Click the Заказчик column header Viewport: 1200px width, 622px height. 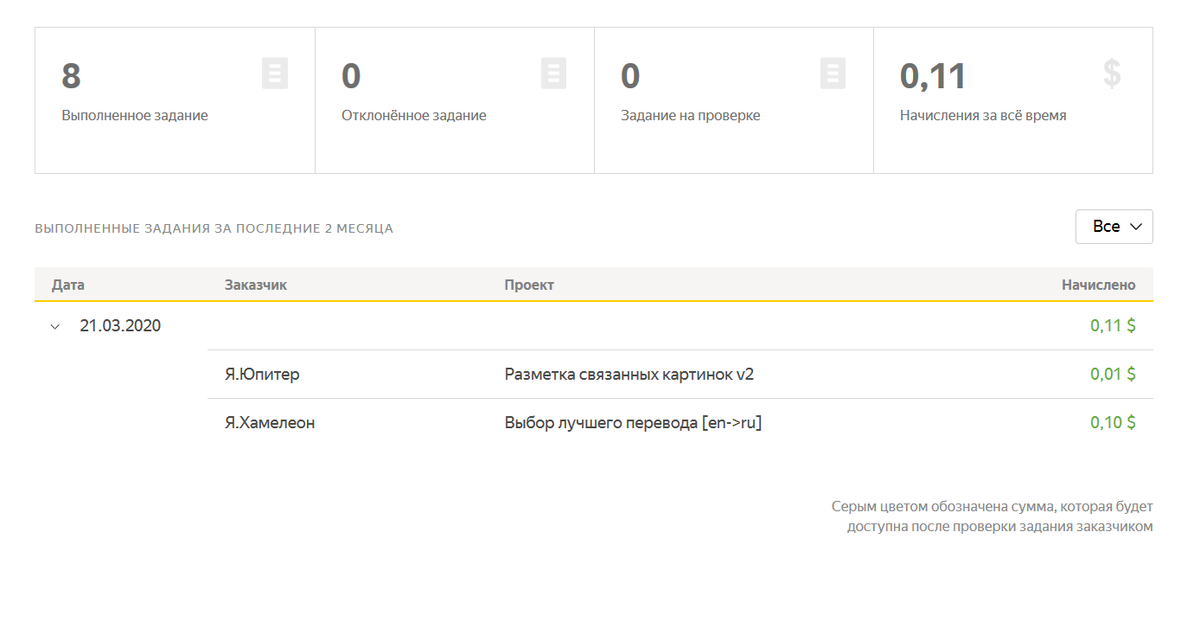(256, 284)
